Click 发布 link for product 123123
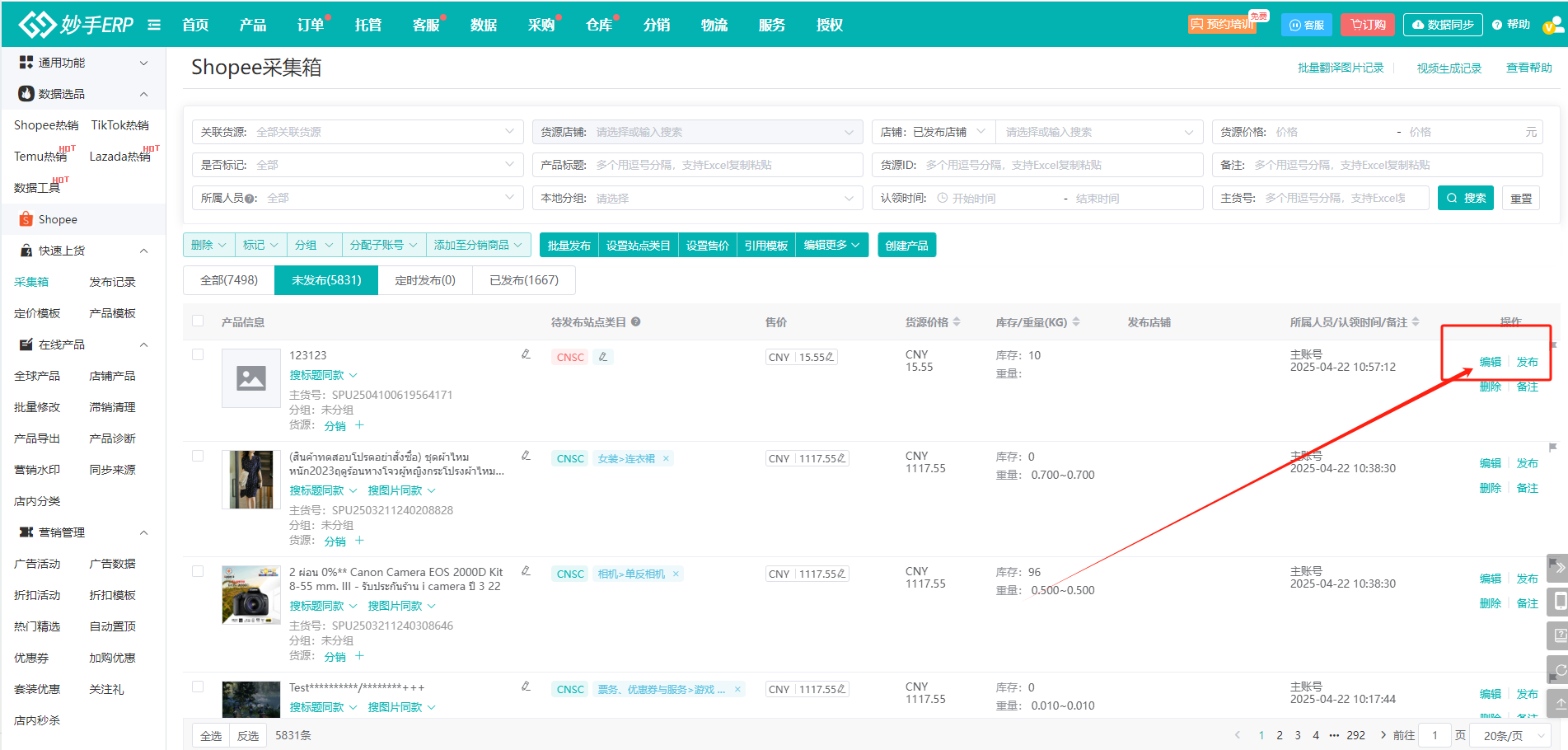 [1527, 362]
